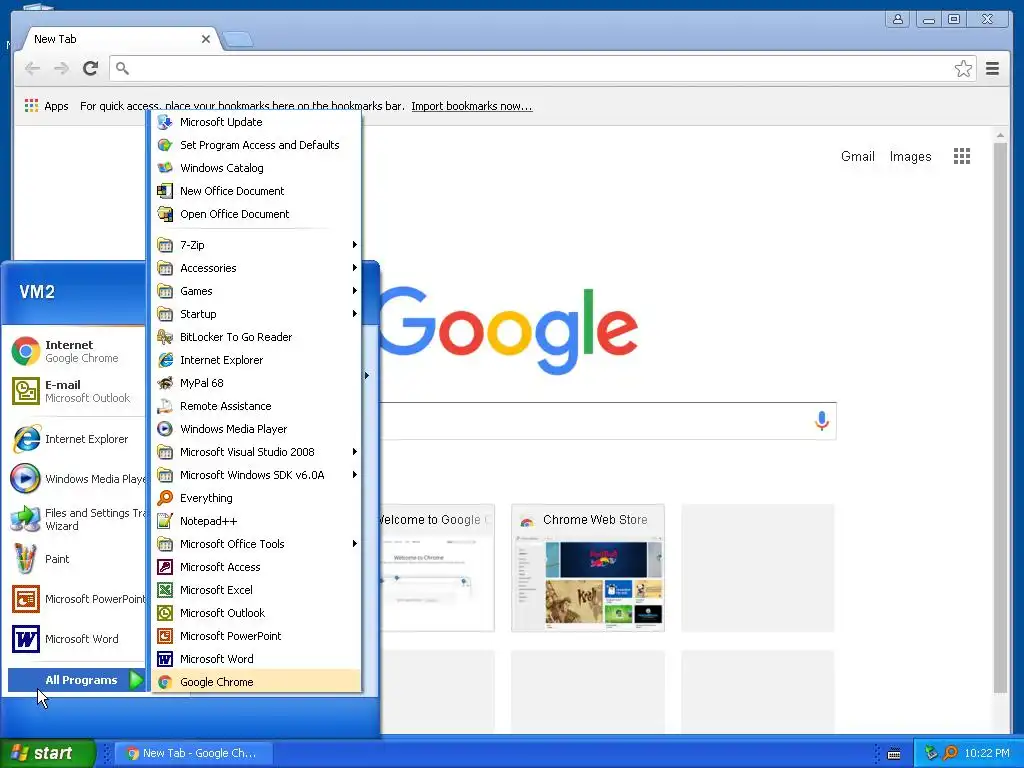Click the Chrome Back arrow button

[x=32, y=69]
